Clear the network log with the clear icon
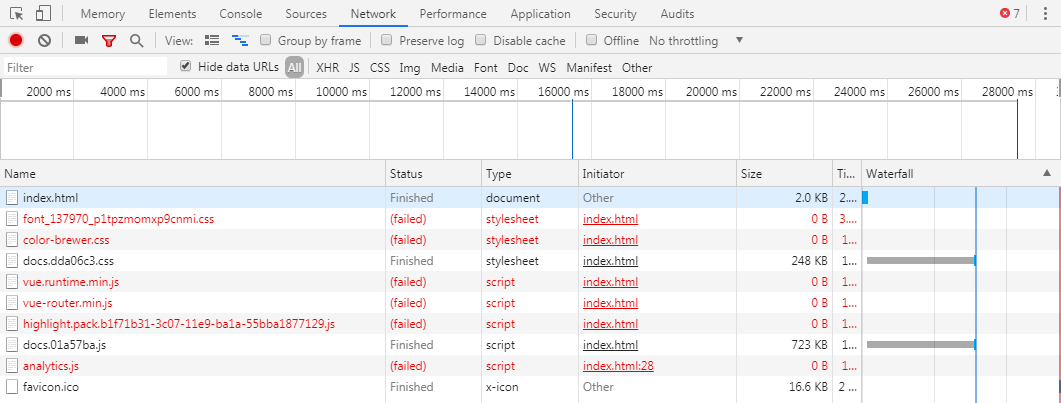 [45, 41]
